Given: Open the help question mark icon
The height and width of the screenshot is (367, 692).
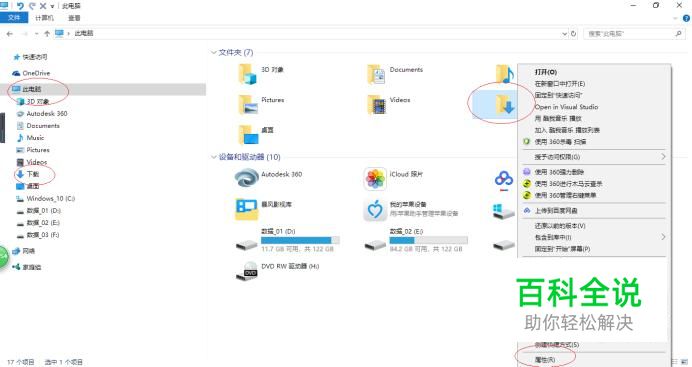Looking at the screenshot, I should (686, 19).
